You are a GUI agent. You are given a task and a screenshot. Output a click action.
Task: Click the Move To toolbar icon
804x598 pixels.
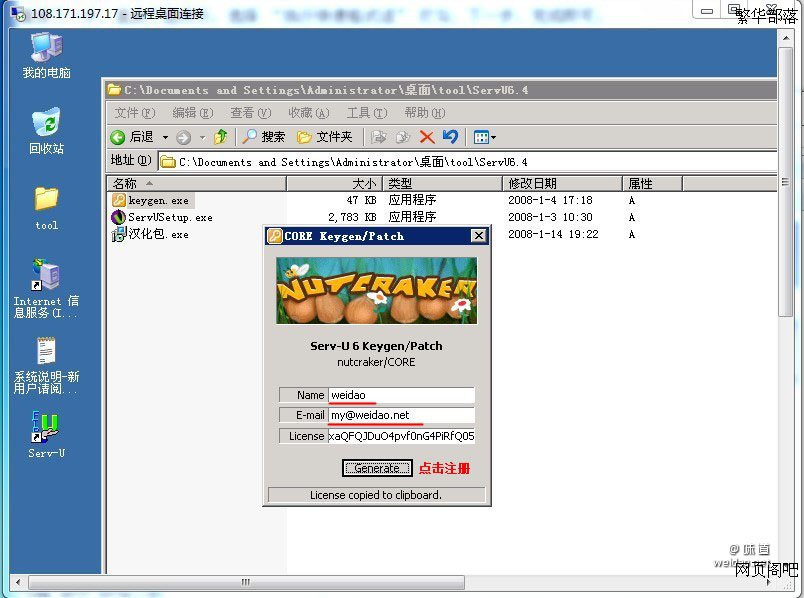pyautogui.click(x=378, y=137)
